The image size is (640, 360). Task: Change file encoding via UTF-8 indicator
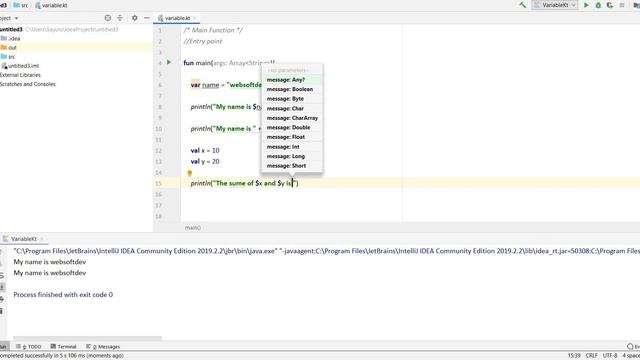tap(610, 356)
